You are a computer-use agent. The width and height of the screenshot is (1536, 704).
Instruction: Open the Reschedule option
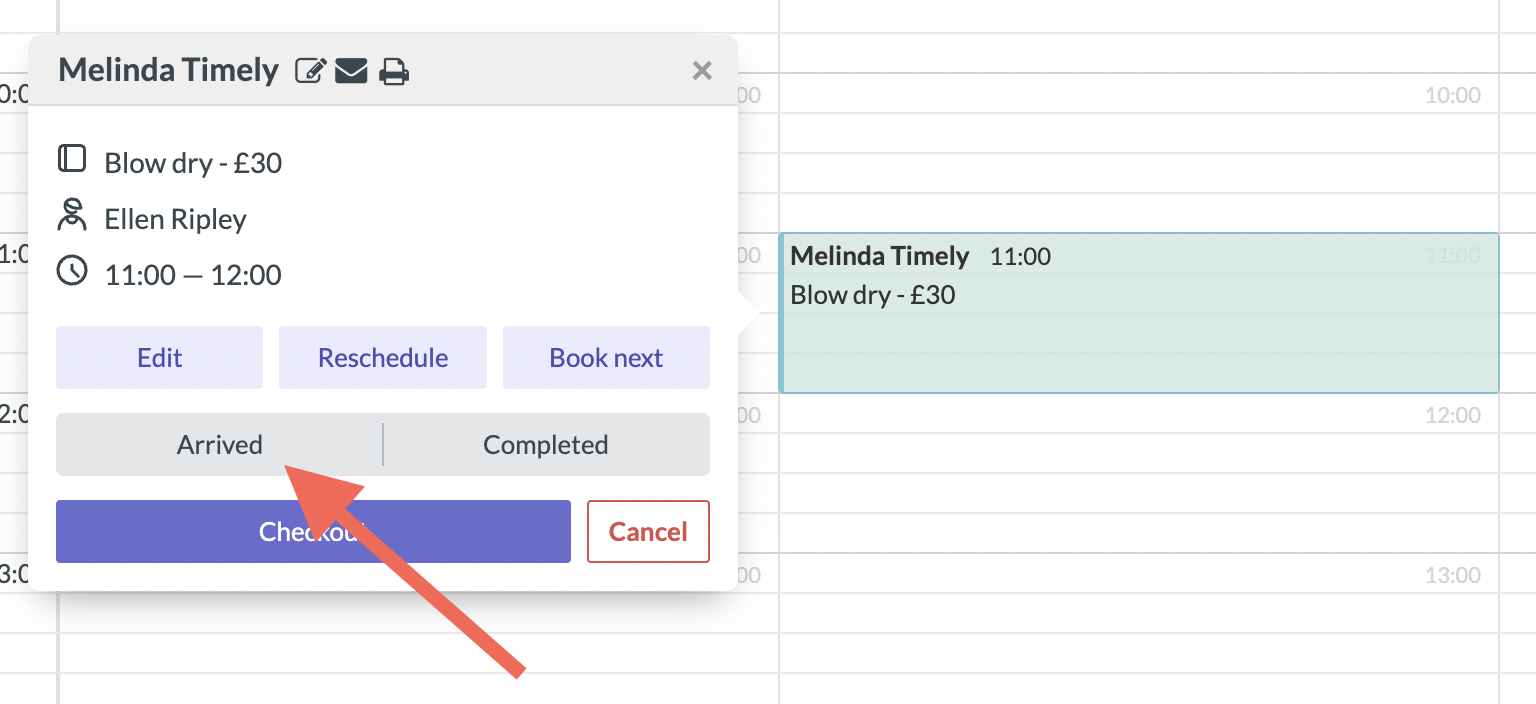click(382, 357)
